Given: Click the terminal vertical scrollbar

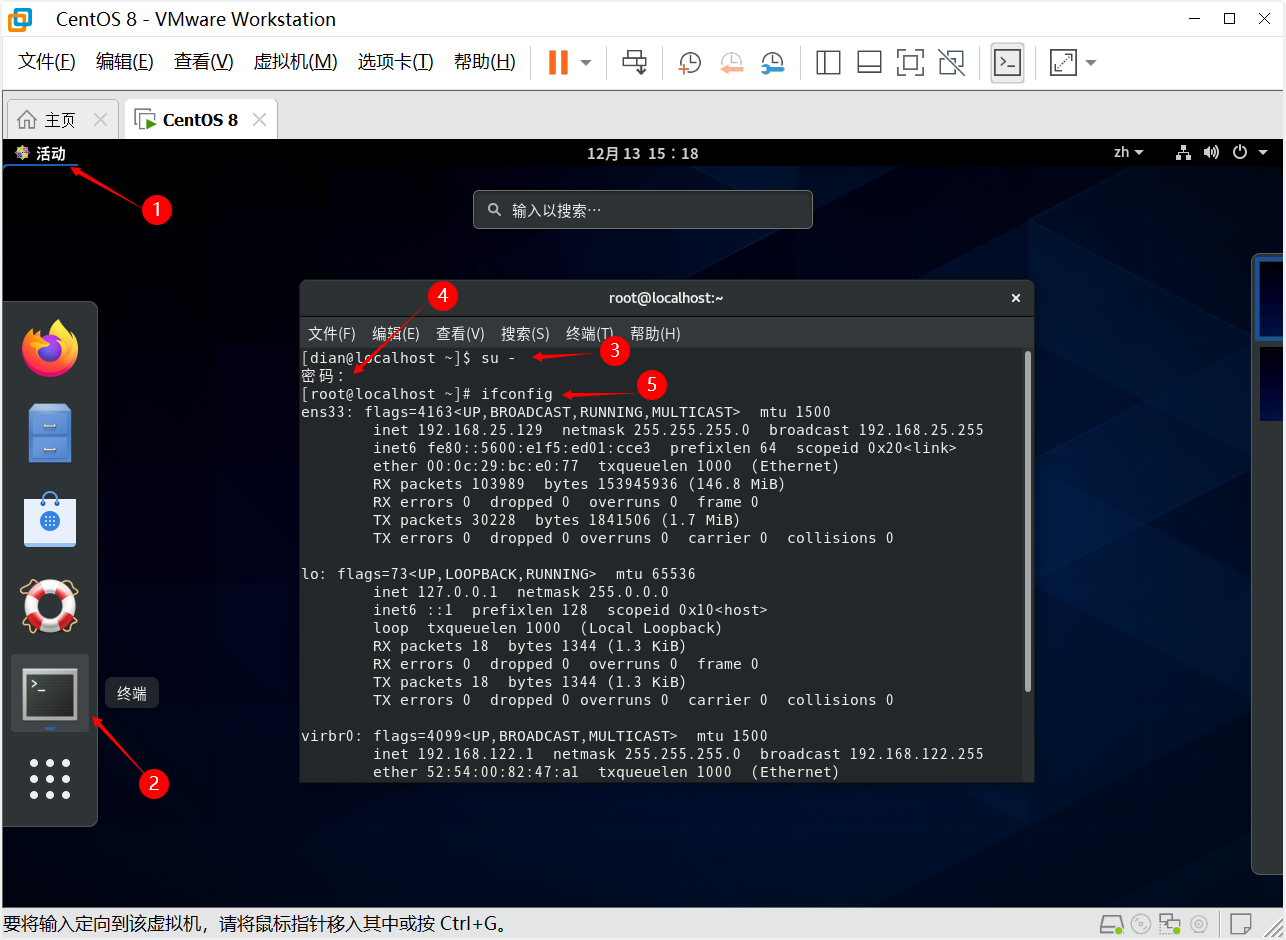Looking at the screenshot, I should pos(1027,520).
